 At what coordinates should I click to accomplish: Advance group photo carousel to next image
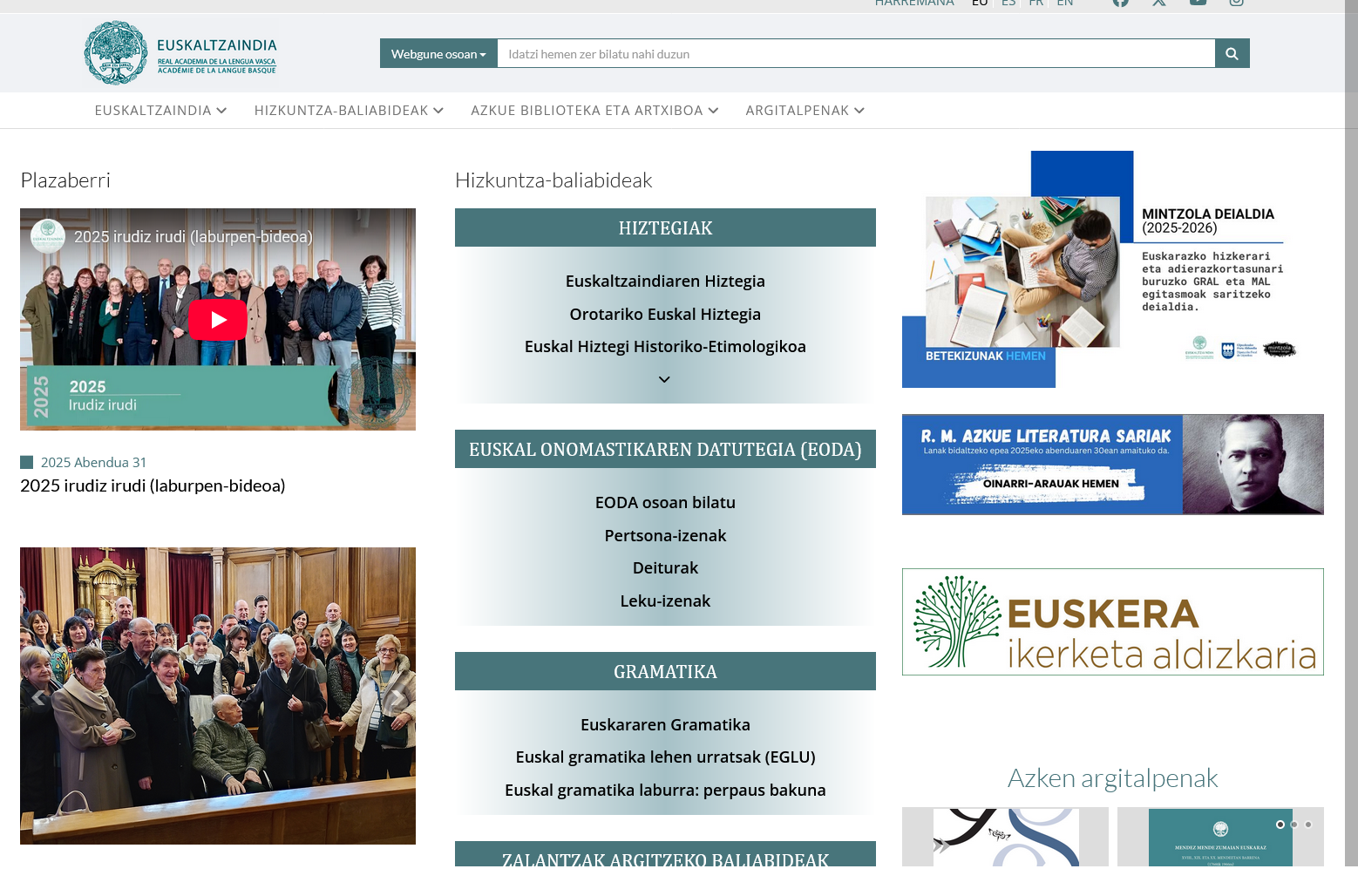point(397,697)
